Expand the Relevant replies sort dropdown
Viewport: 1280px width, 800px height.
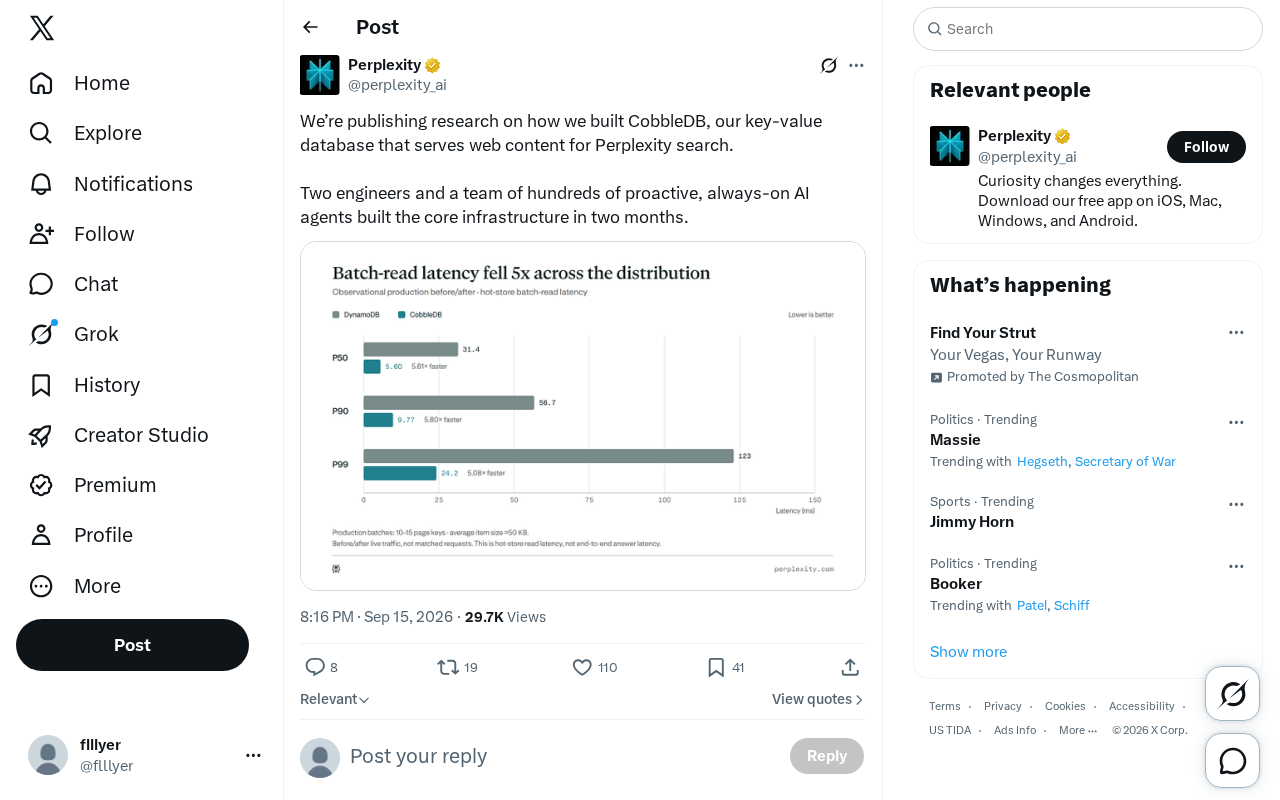coord(335,699)
